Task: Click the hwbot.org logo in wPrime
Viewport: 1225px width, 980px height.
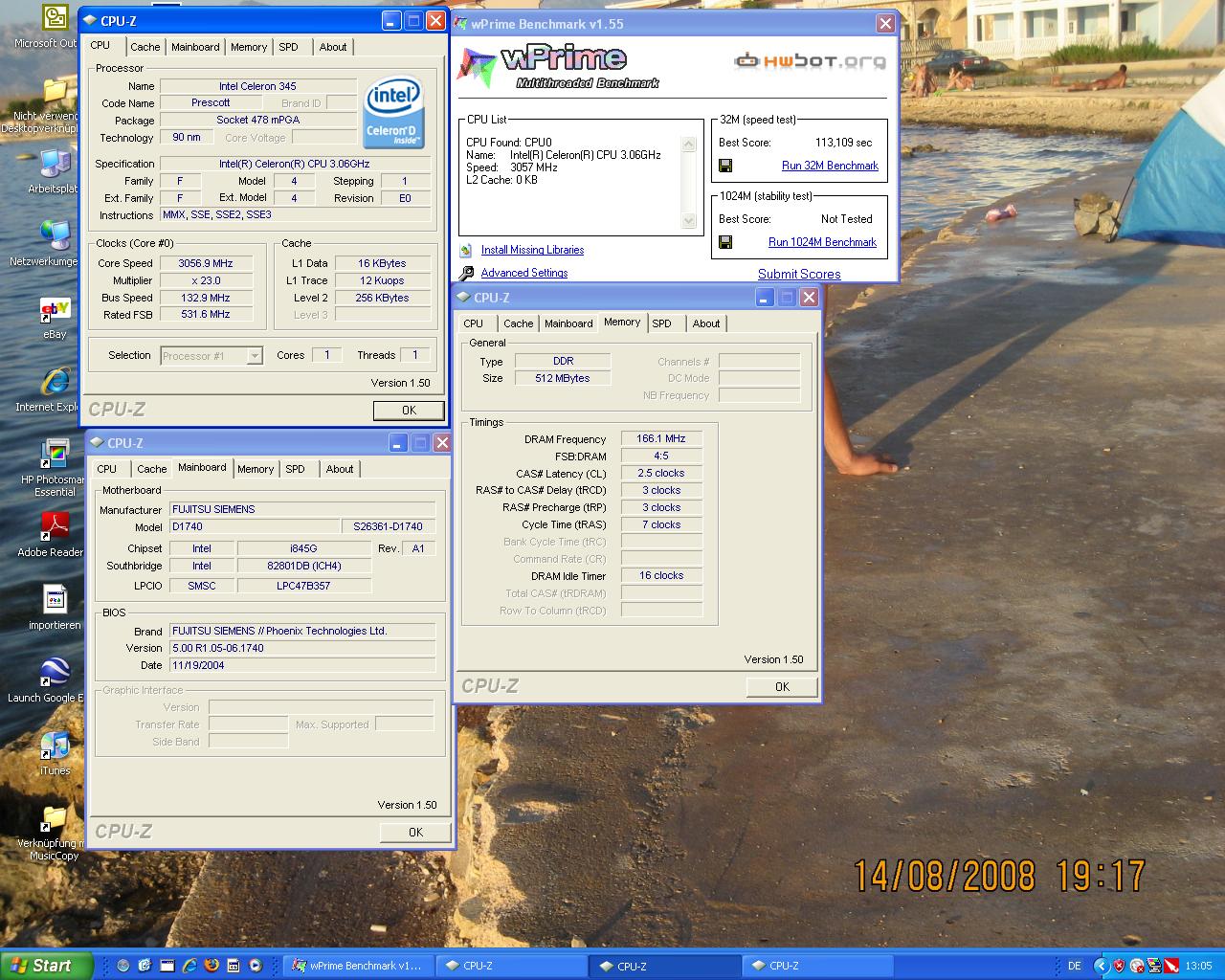Action: point(810,61)
